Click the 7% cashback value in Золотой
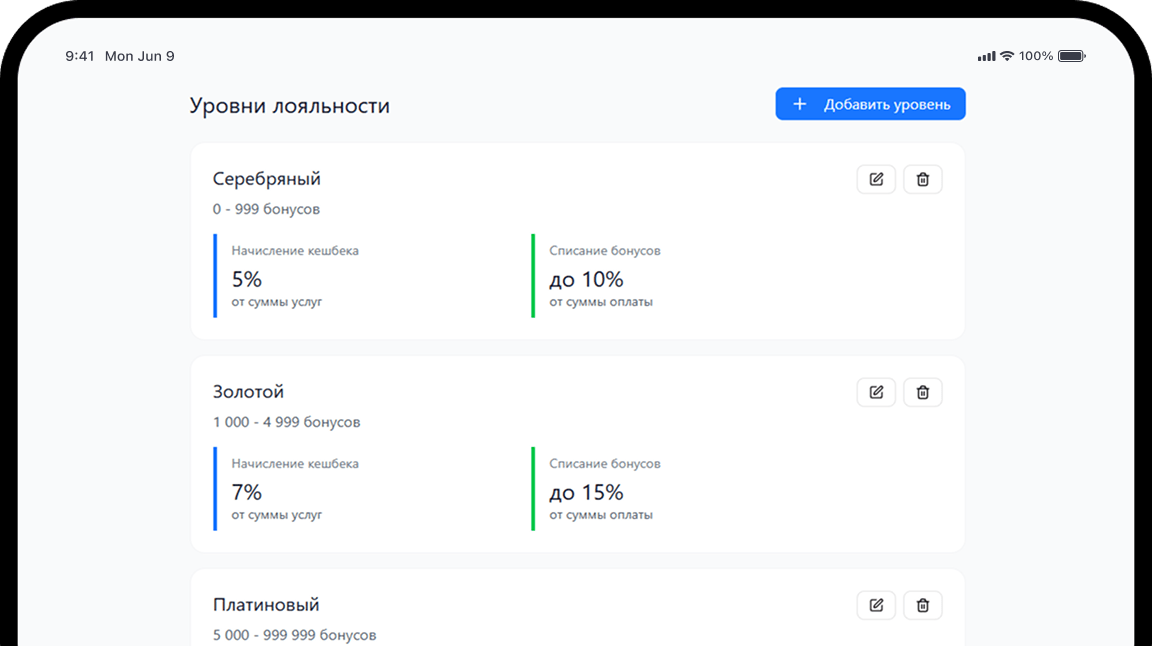The height and width of the screenshot is (646, 1152). coord(246,492)
